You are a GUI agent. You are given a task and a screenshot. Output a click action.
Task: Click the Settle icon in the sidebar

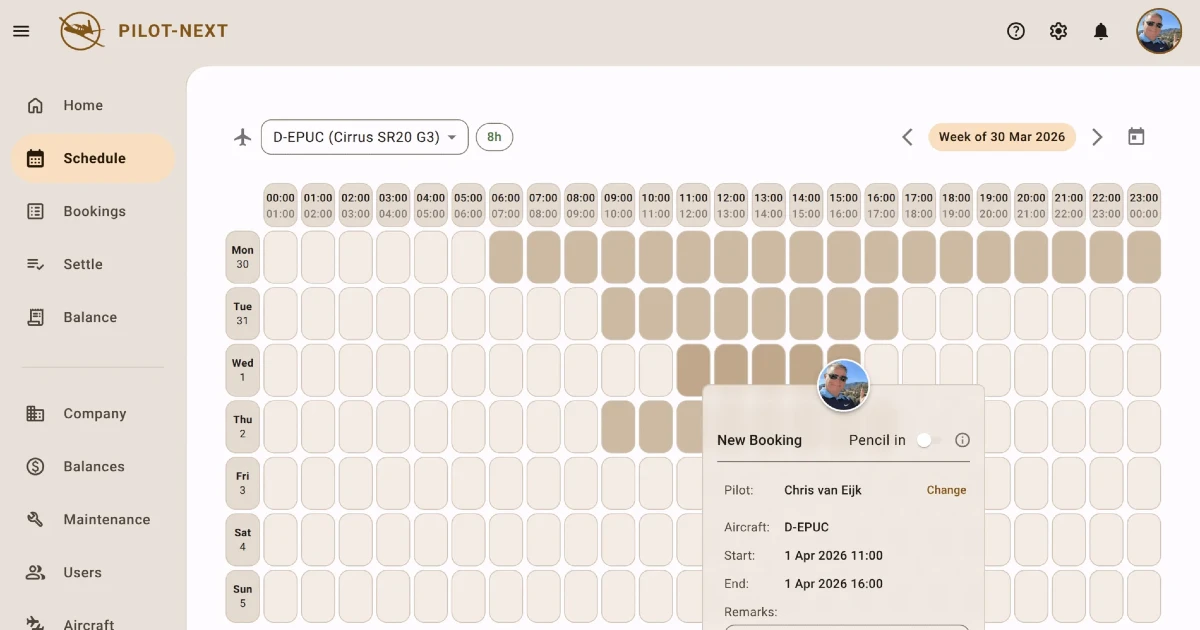tap(35, 264)
